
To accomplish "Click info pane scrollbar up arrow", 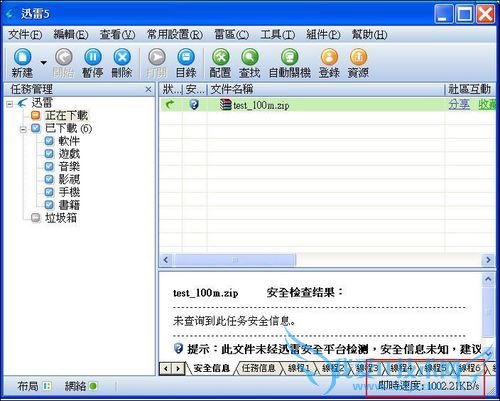I will click(x=488, y=279).
